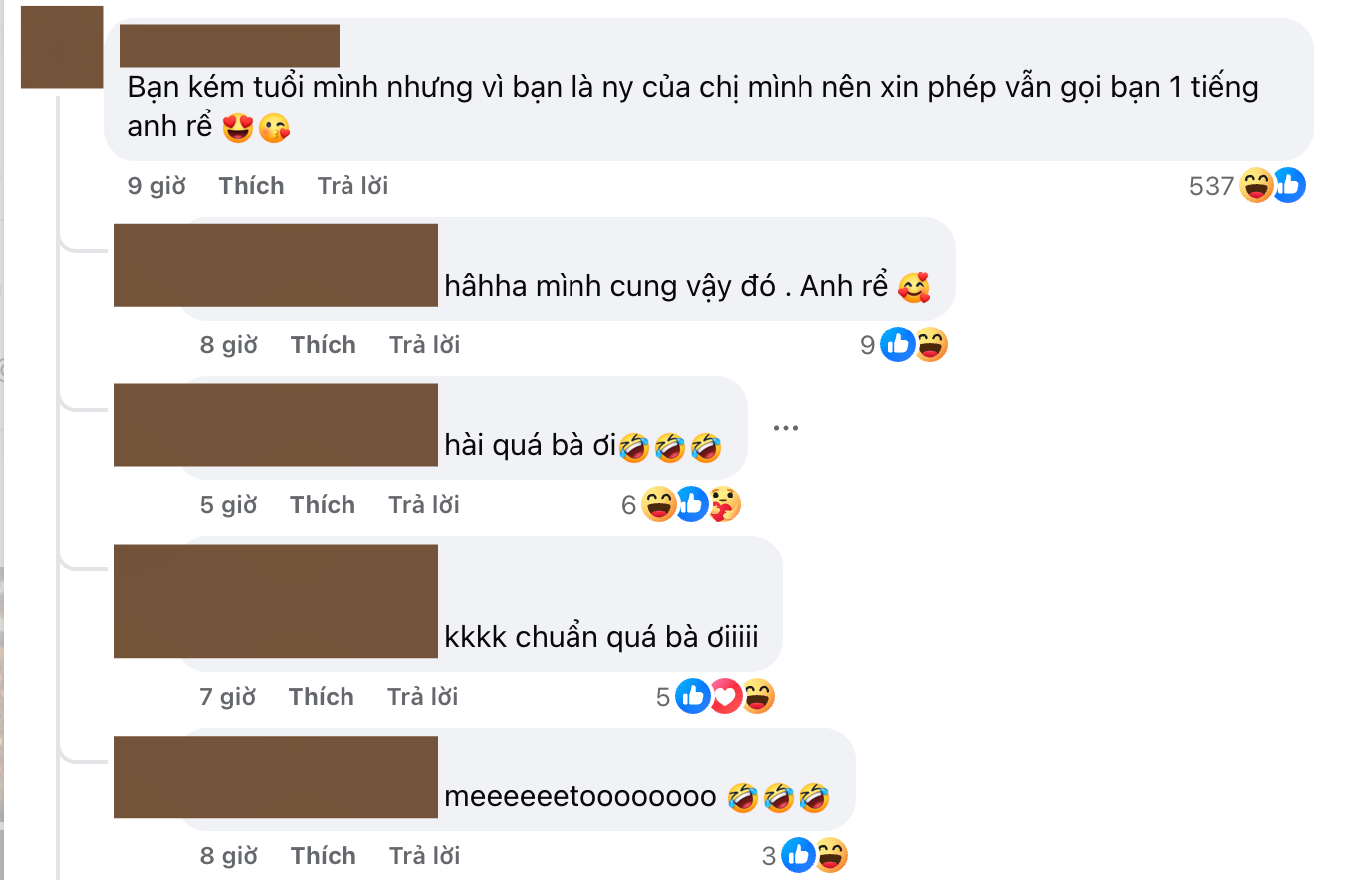Click the thumbs-up icon on 'hài quá bà ơi'

[x=692, y=504]
